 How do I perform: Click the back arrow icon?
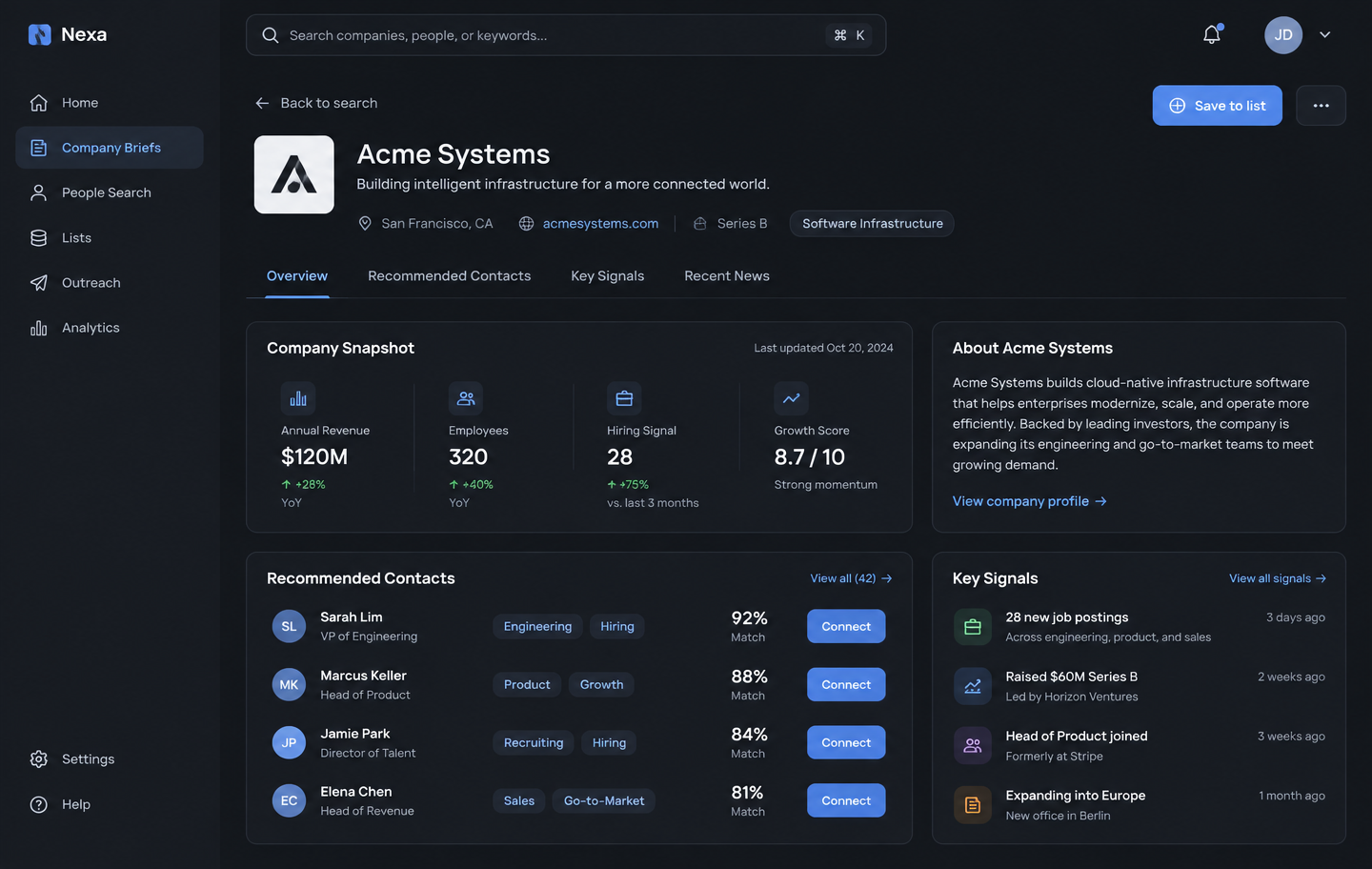pos(262,103)
